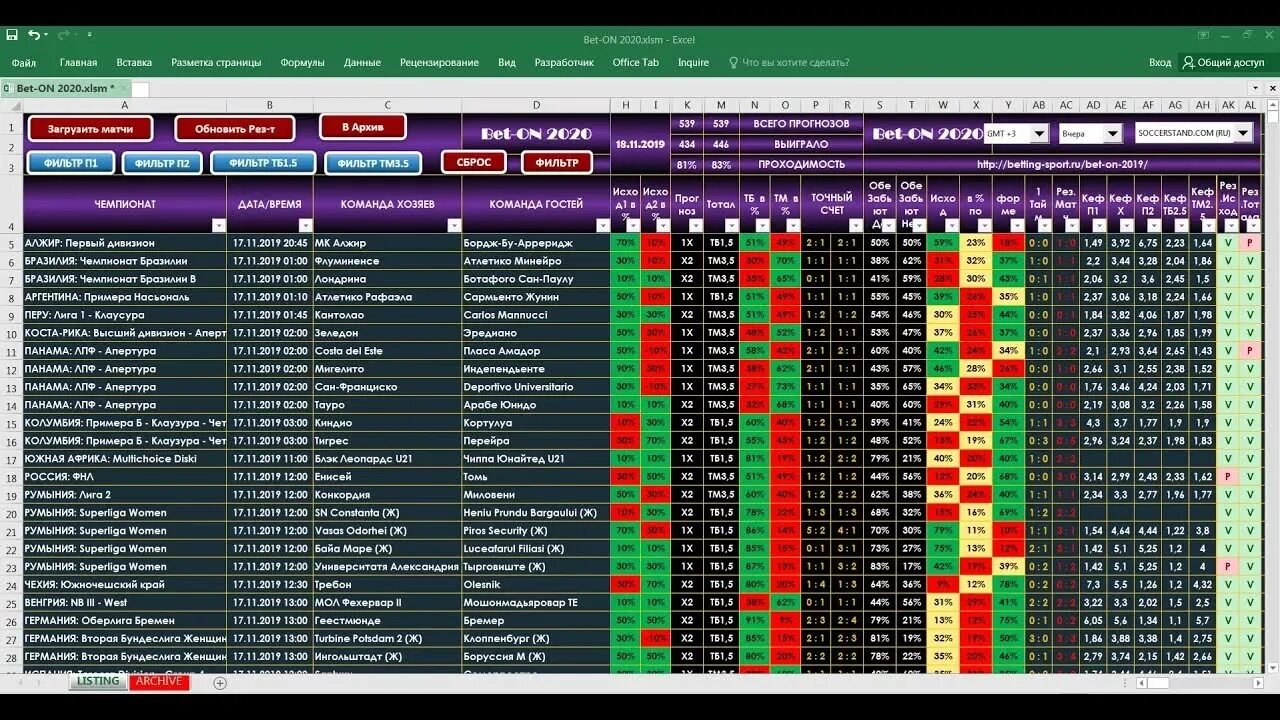
Task: Open Прогноз column filter arrow
Action: (694, 226)
